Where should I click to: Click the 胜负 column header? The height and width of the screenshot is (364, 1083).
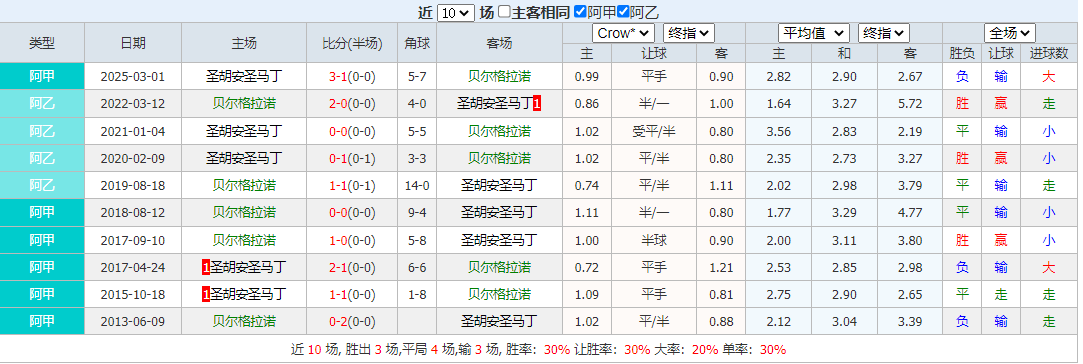click(962, 53)
